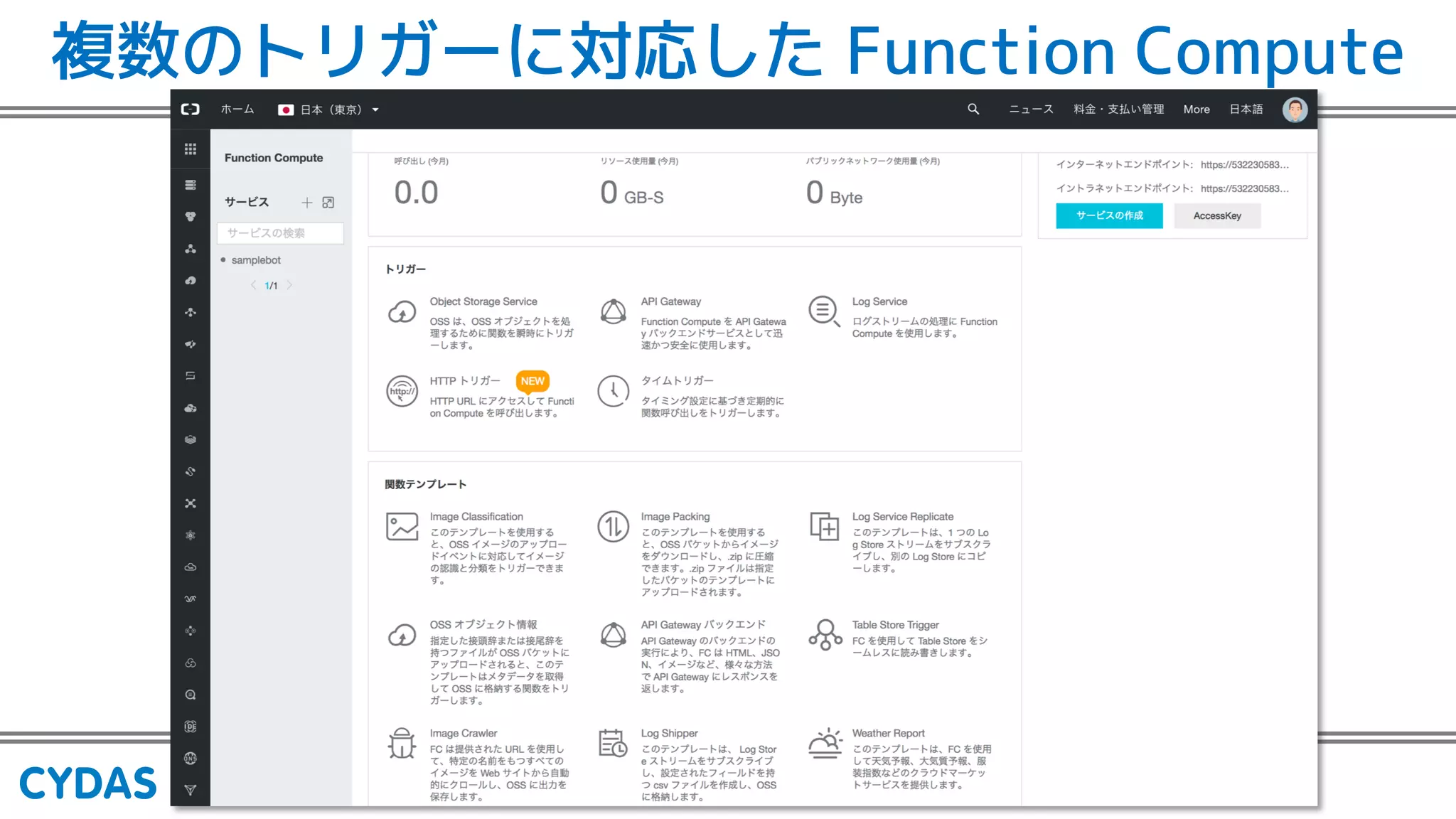Click the インターネットエンドポイント URL
This screenshot has height=819, width=1456.
(1245, 164)
